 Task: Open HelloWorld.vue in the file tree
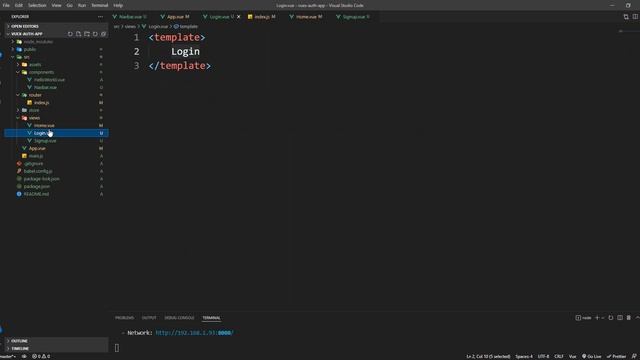[x=56, y=80]
